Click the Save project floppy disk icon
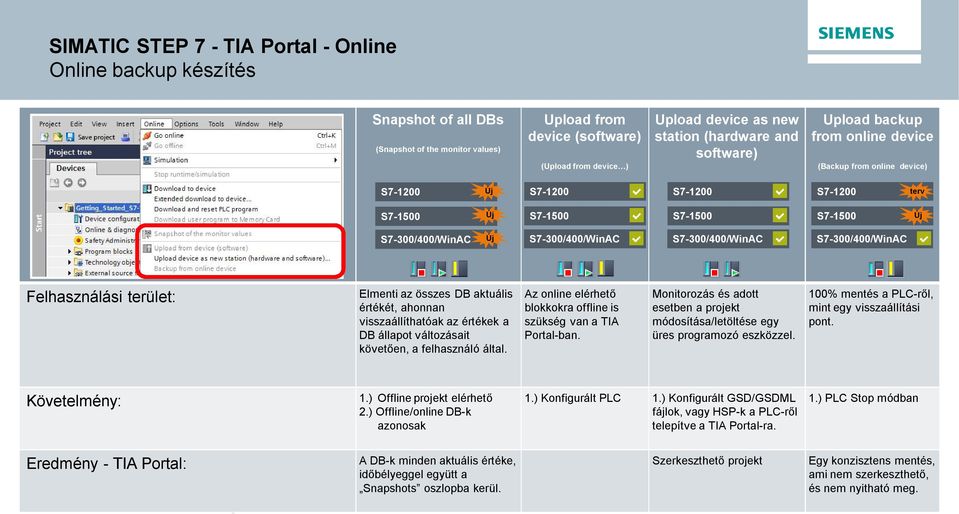This screenshot has width=959, height=514. pyautogui.click(x=70, y=137)
